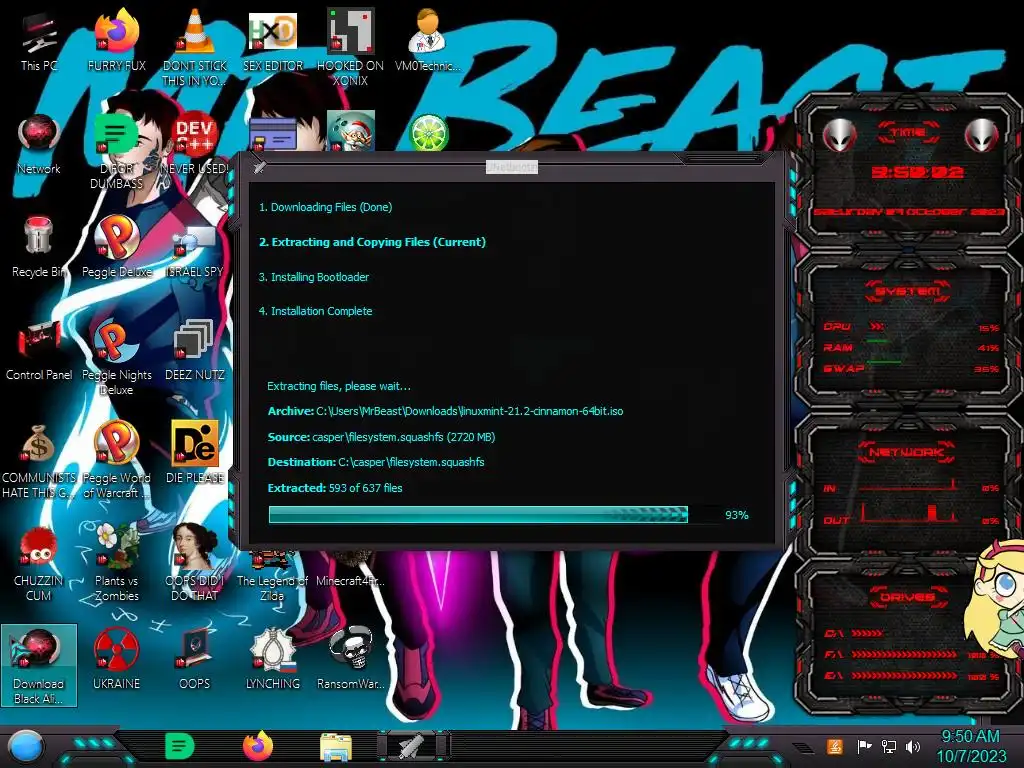1024x768 pixels.
Task: Click the UNetbootin window title text
Action: [x=511, y=167]
